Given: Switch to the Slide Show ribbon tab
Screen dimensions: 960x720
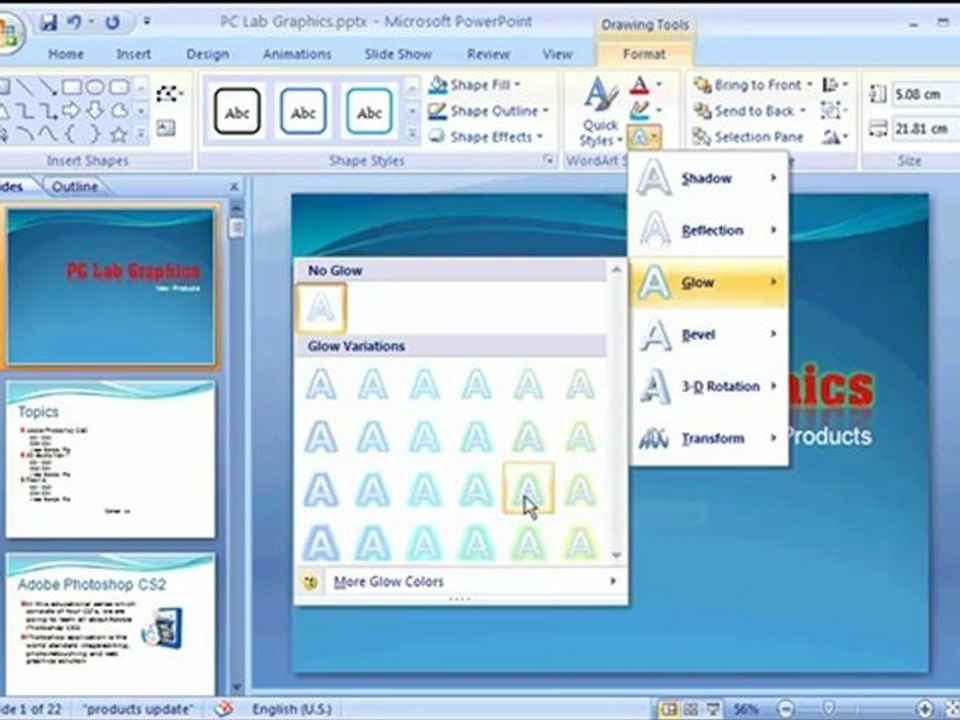Looking at the screenshot, I should point(398,54).
